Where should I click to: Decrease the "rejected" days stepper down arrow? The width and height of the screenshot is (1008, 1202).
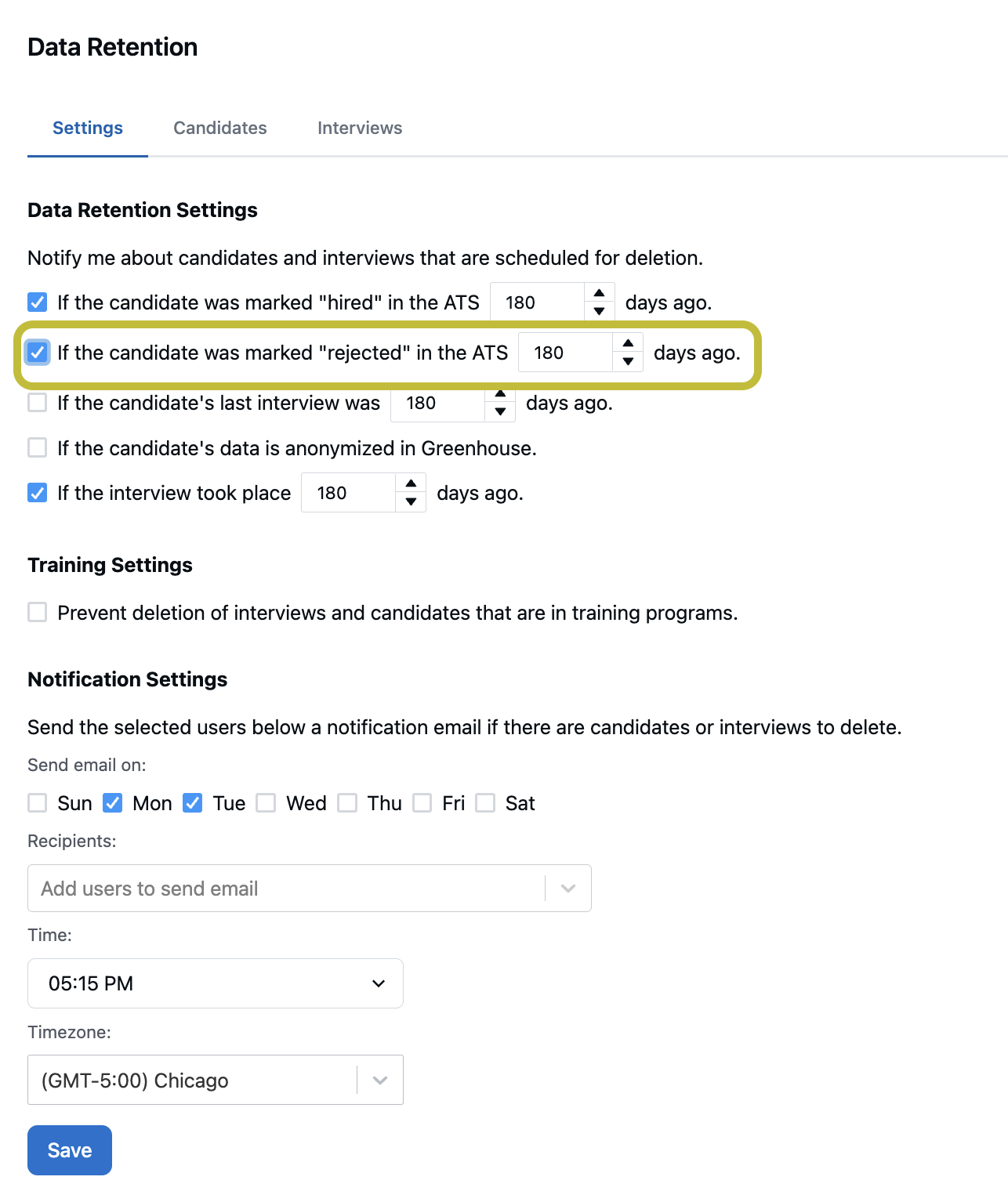[x=628, y=361]
